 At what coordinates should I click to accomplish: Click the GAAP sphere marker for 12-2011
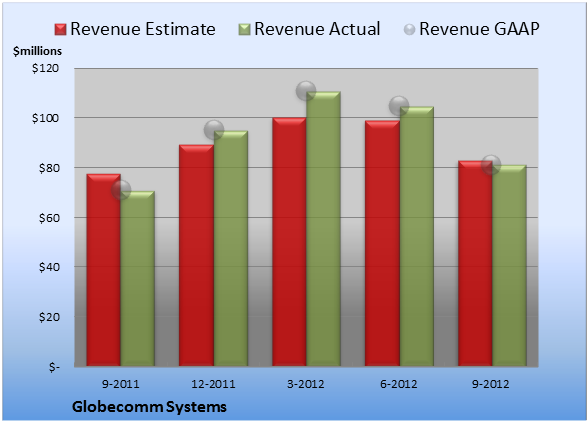pyautogui.click(x=214, y=130)
